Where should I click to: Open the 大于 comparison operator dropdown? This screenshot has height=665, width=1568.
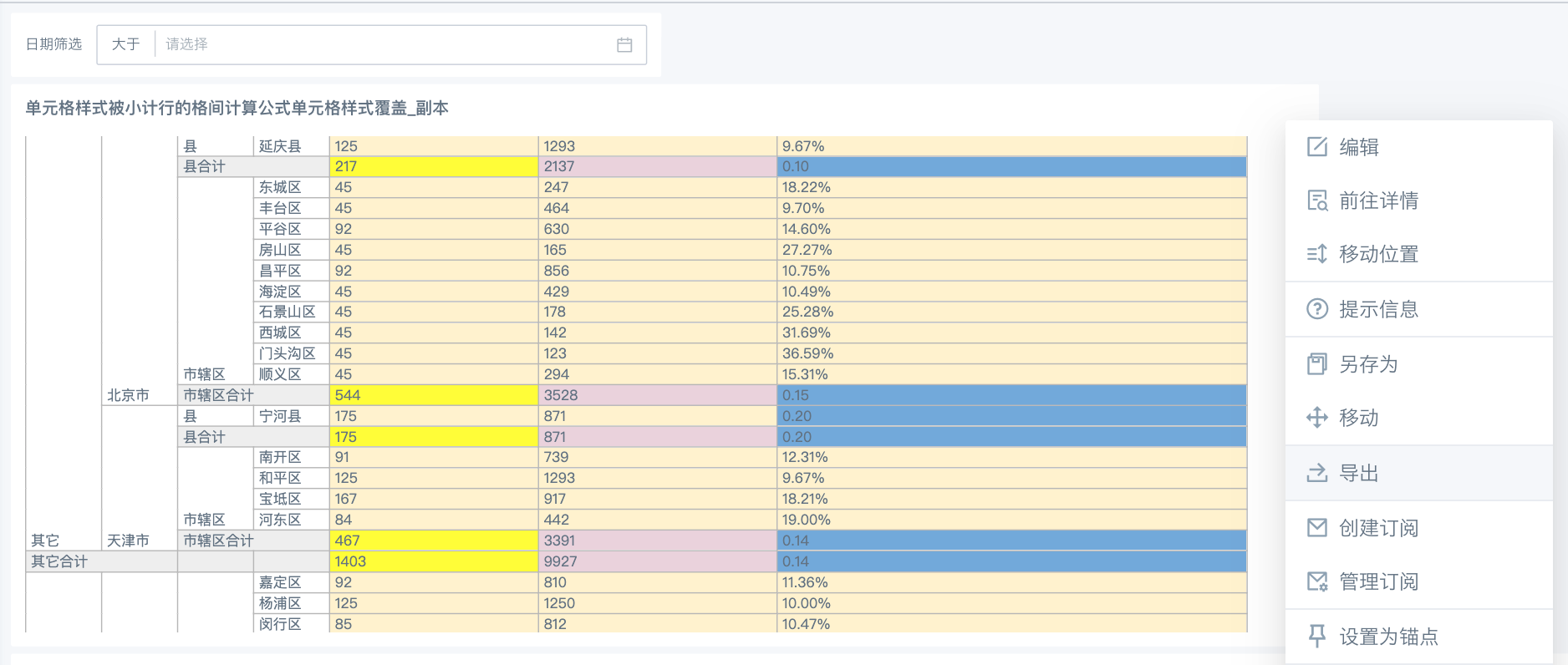tap(125, 44)
